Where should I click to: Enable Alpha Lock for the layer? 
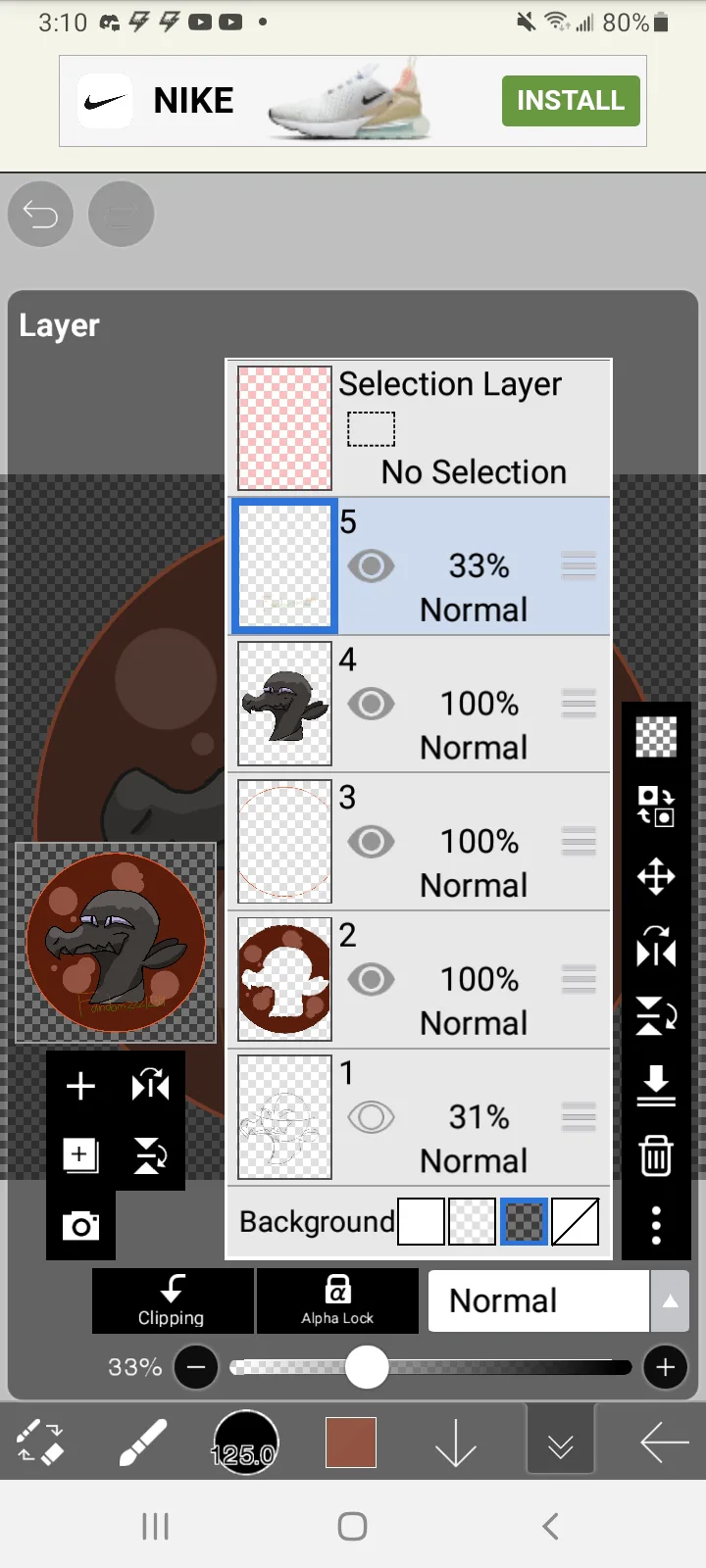click(337, 1301)
